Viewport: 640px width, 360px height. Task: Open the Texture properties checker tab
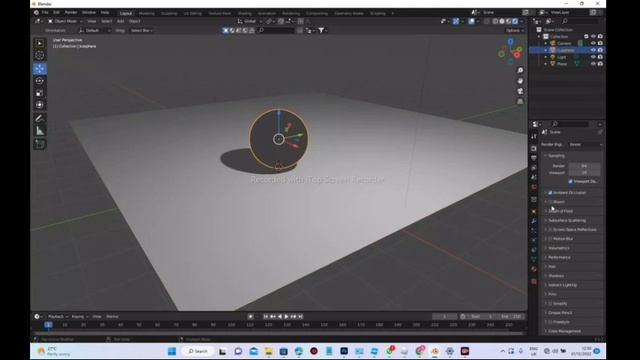[534, 281]
